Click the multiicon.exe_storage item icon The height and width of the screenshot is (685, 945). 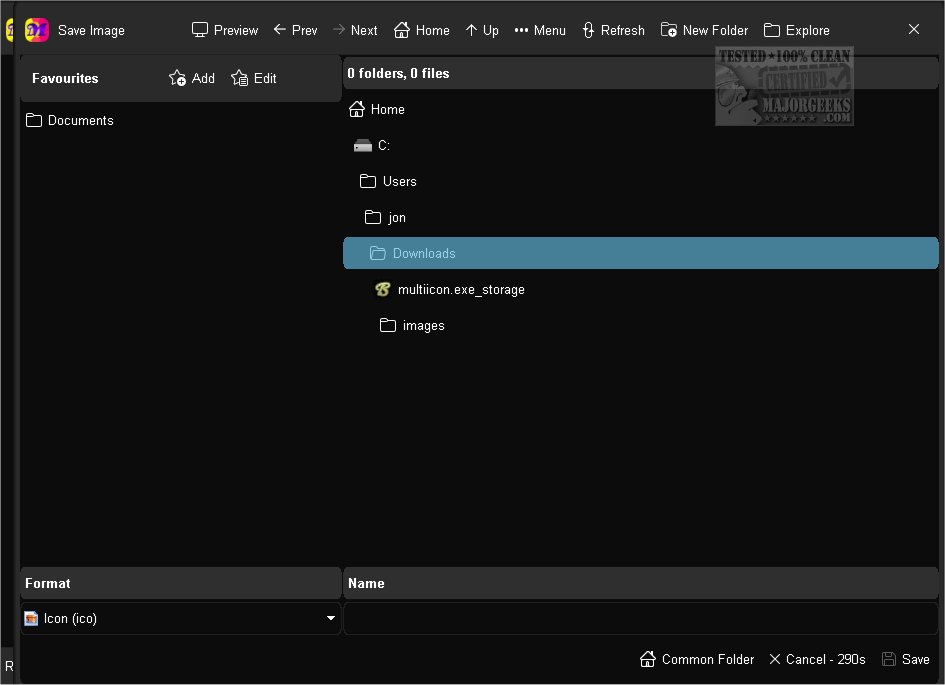point(383,289)
